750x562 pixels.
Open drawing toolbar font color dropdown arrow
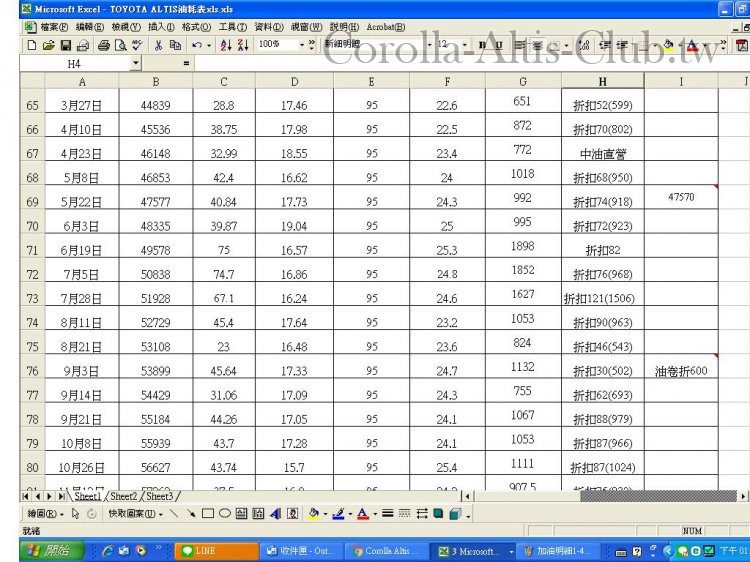[x=375, y=514]
